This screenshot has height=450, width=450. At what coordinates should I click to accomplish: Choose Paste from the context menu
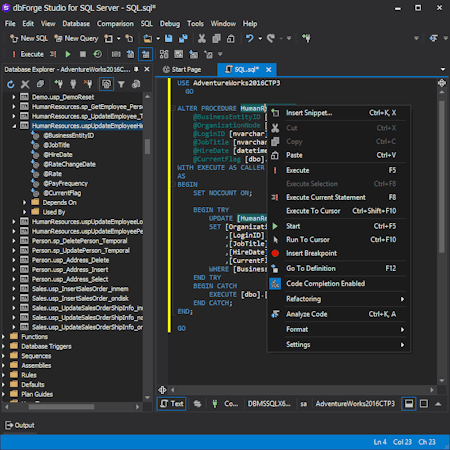click(x=339, y=155)
